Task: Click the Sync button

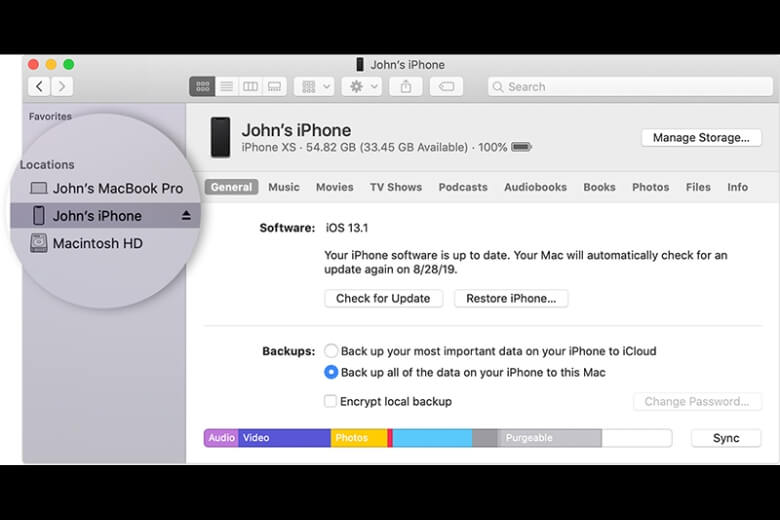Action: tap(726, 438)
